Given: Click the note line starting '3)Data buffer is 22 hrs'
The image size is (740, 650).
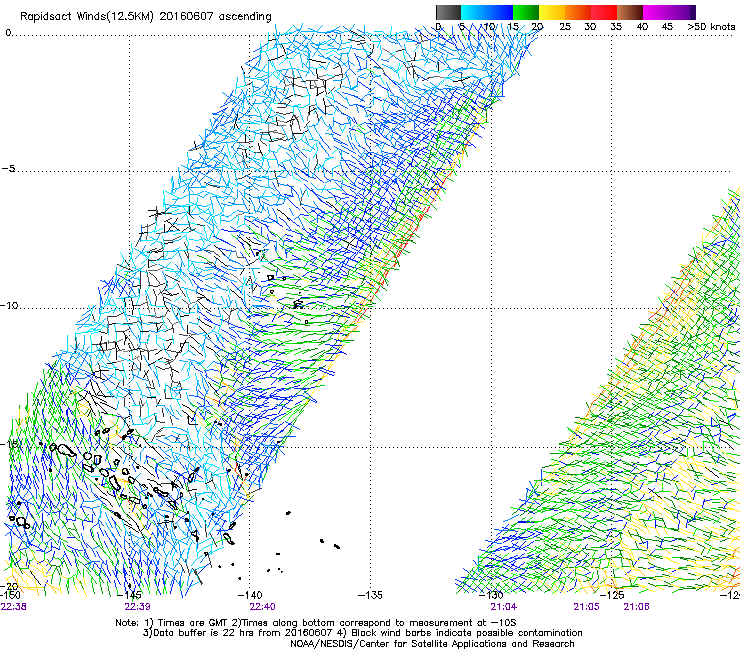Looking at the screenshot, I should click(362, 633).
